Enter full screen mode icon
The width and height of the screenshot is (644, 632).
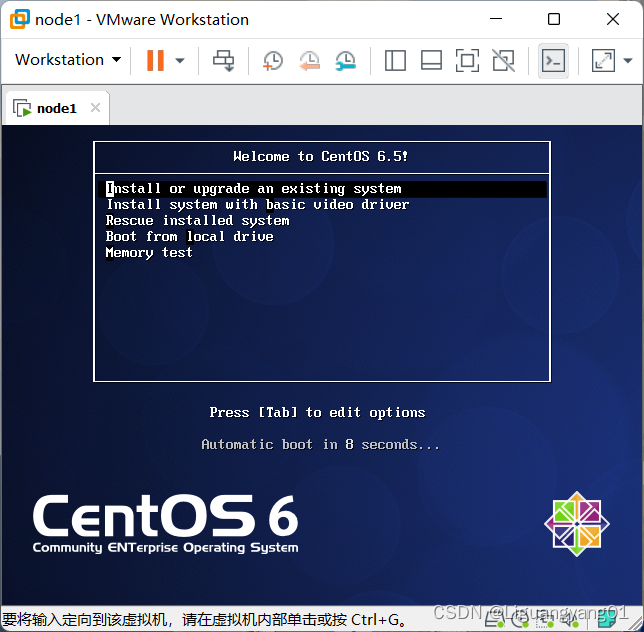click(x=467, y=60)
